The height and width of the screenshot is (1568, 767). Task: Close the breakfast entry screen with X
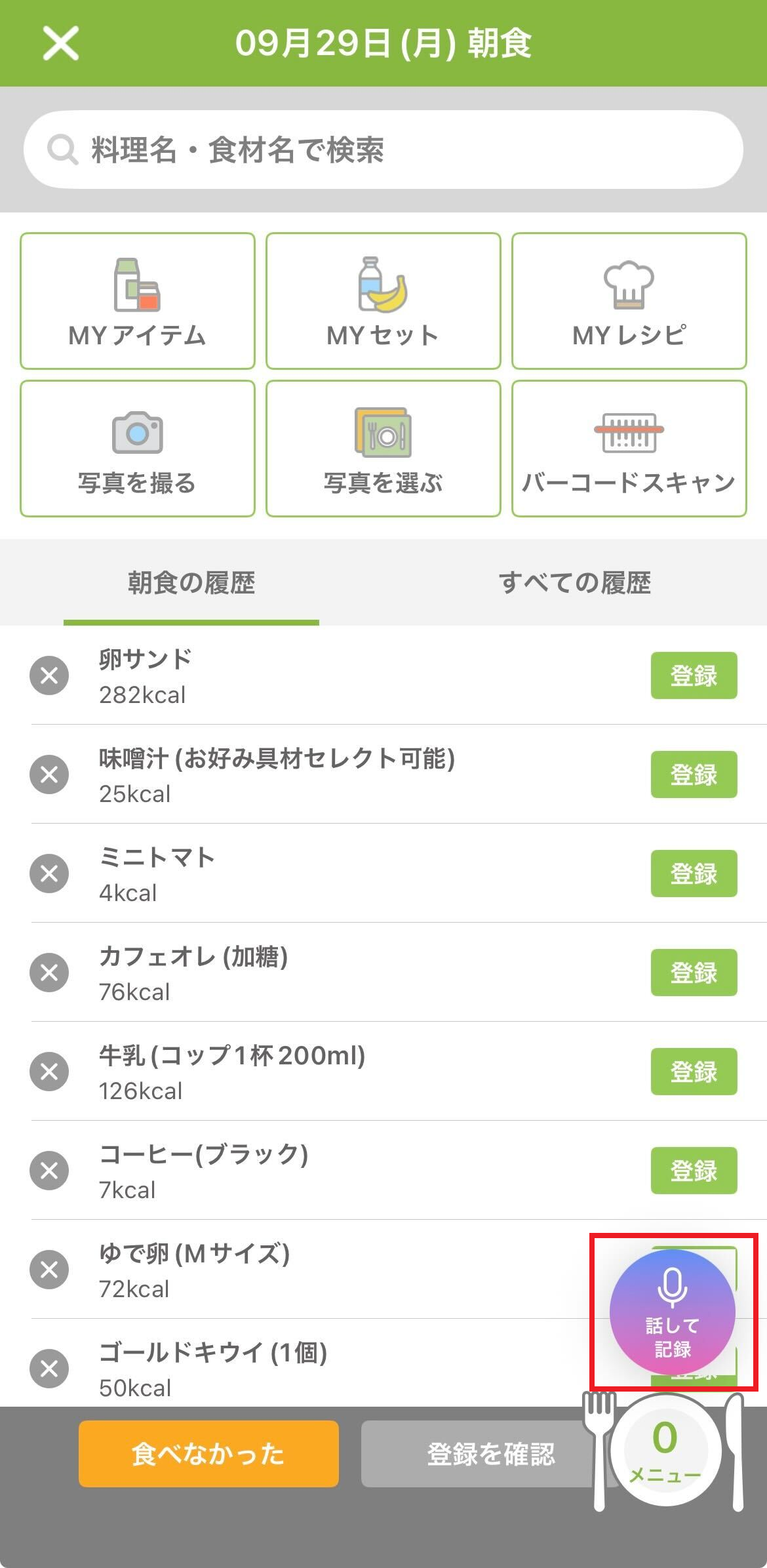[61, 43]
